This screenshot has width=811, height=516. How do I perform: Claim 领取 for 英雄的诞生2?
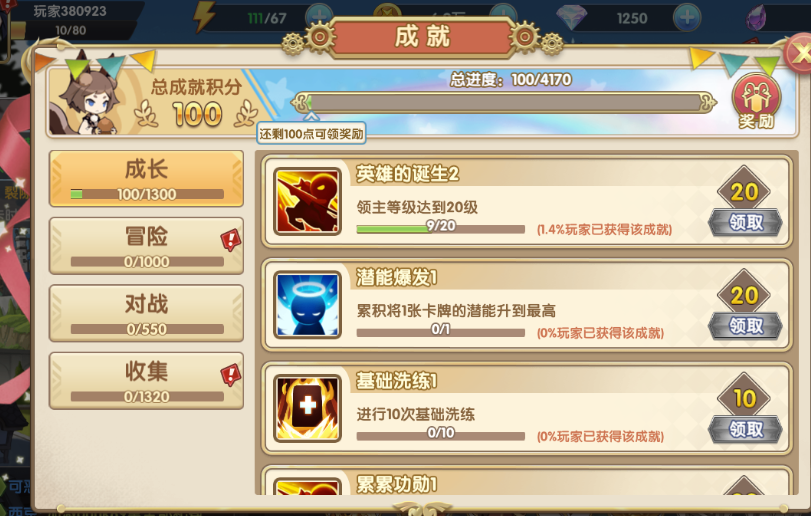pos(745,223)
